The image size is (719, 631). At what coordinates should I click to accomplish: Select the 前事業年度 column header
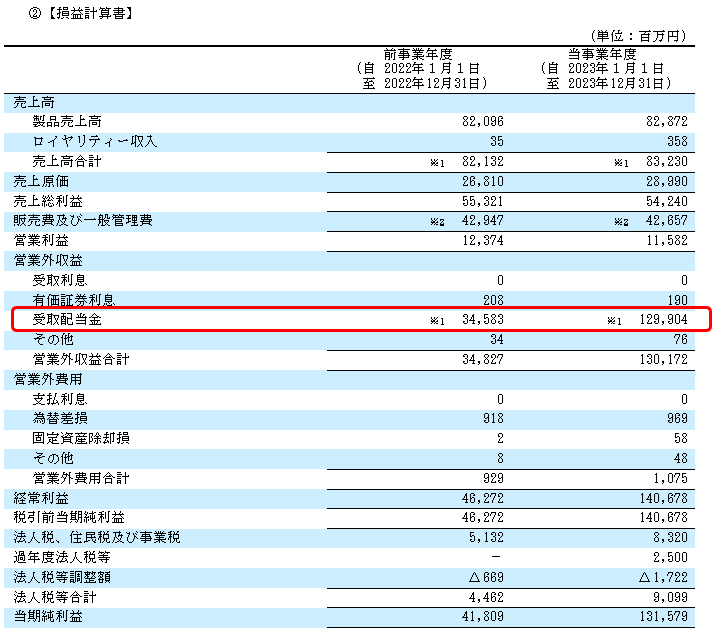(x=419, y=53)
